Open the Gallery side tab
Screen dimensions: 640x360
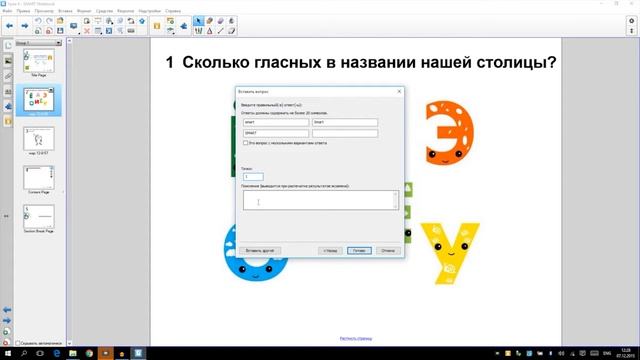[x=8, y=61]
